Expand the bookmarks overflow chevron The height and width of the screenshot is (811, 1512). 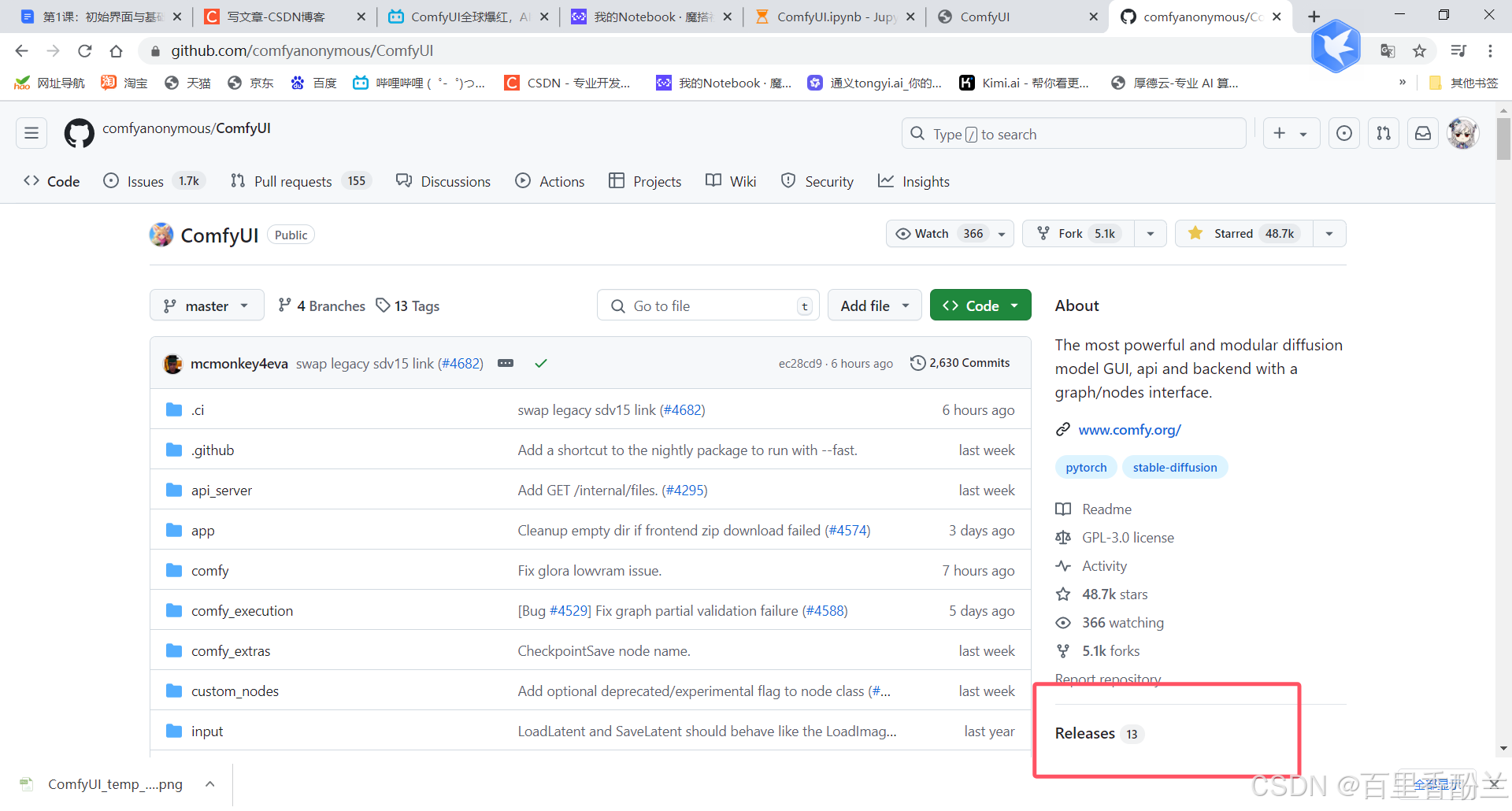(x=1403, y=82)
